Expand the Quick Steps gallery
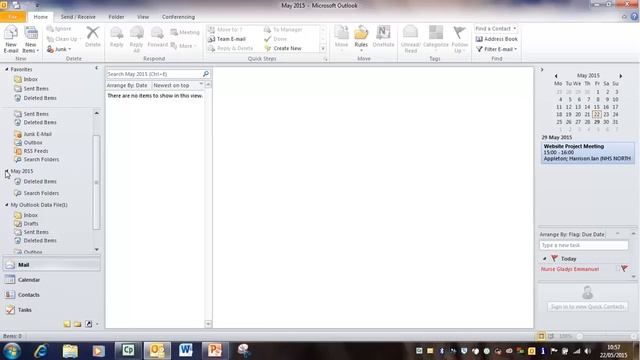Image resolution: width=640 pixels, height=360 pixels. [323, 49]
